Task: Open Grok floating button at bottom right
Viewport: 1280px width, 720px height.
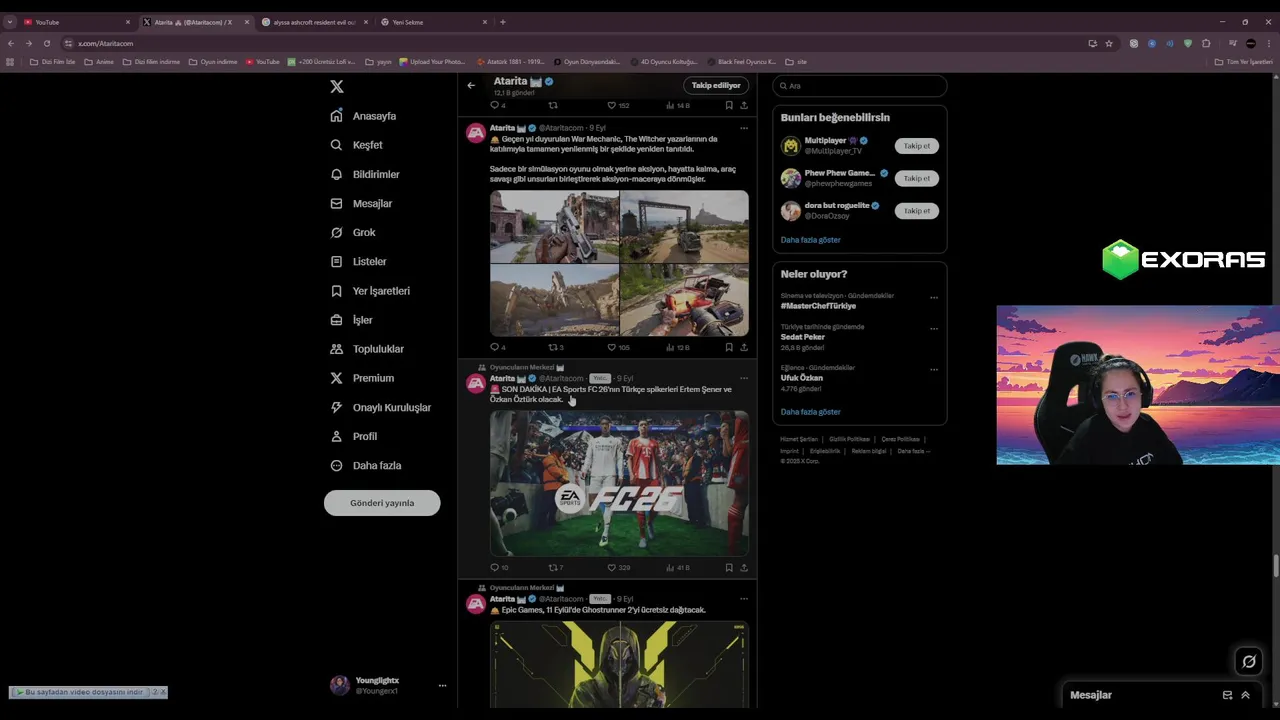Action: coord(1249,661)
